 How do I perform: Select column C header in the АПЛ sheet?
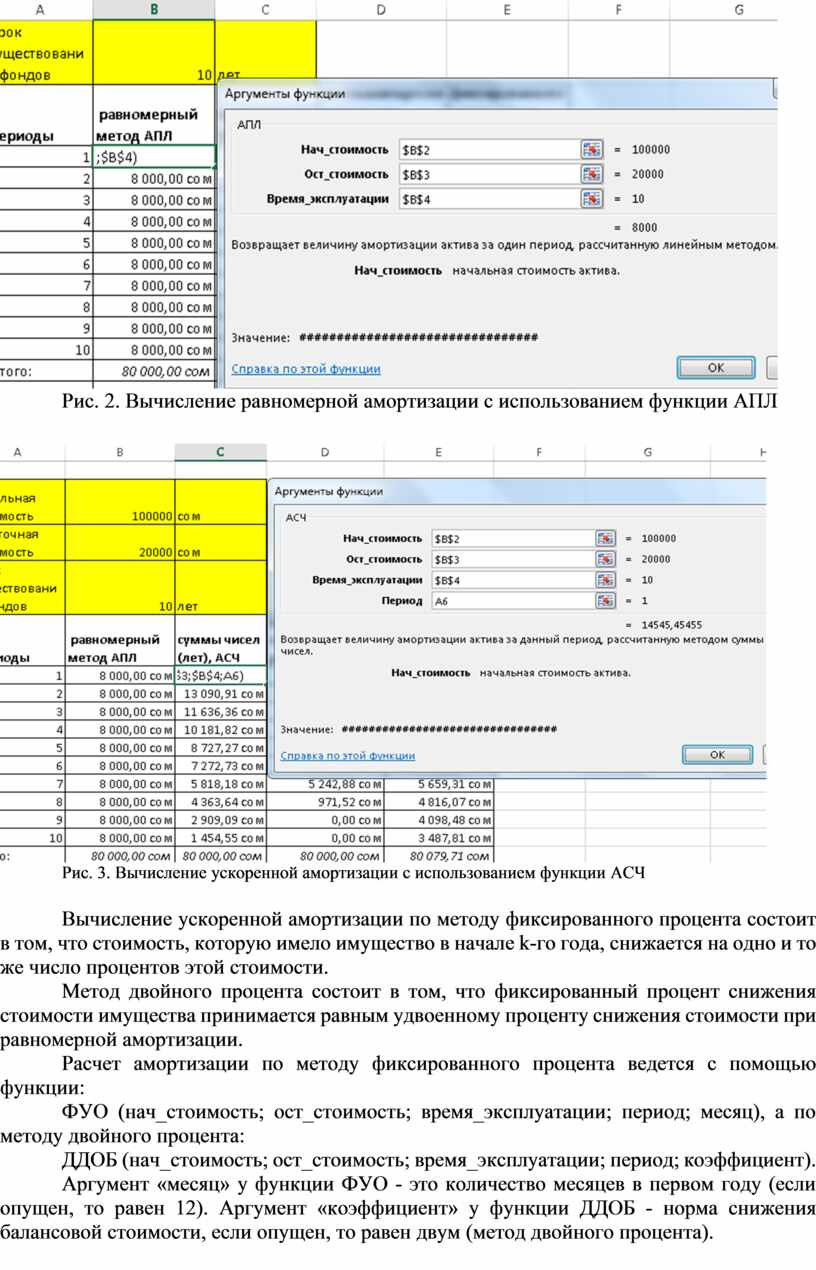click(266, 9)
